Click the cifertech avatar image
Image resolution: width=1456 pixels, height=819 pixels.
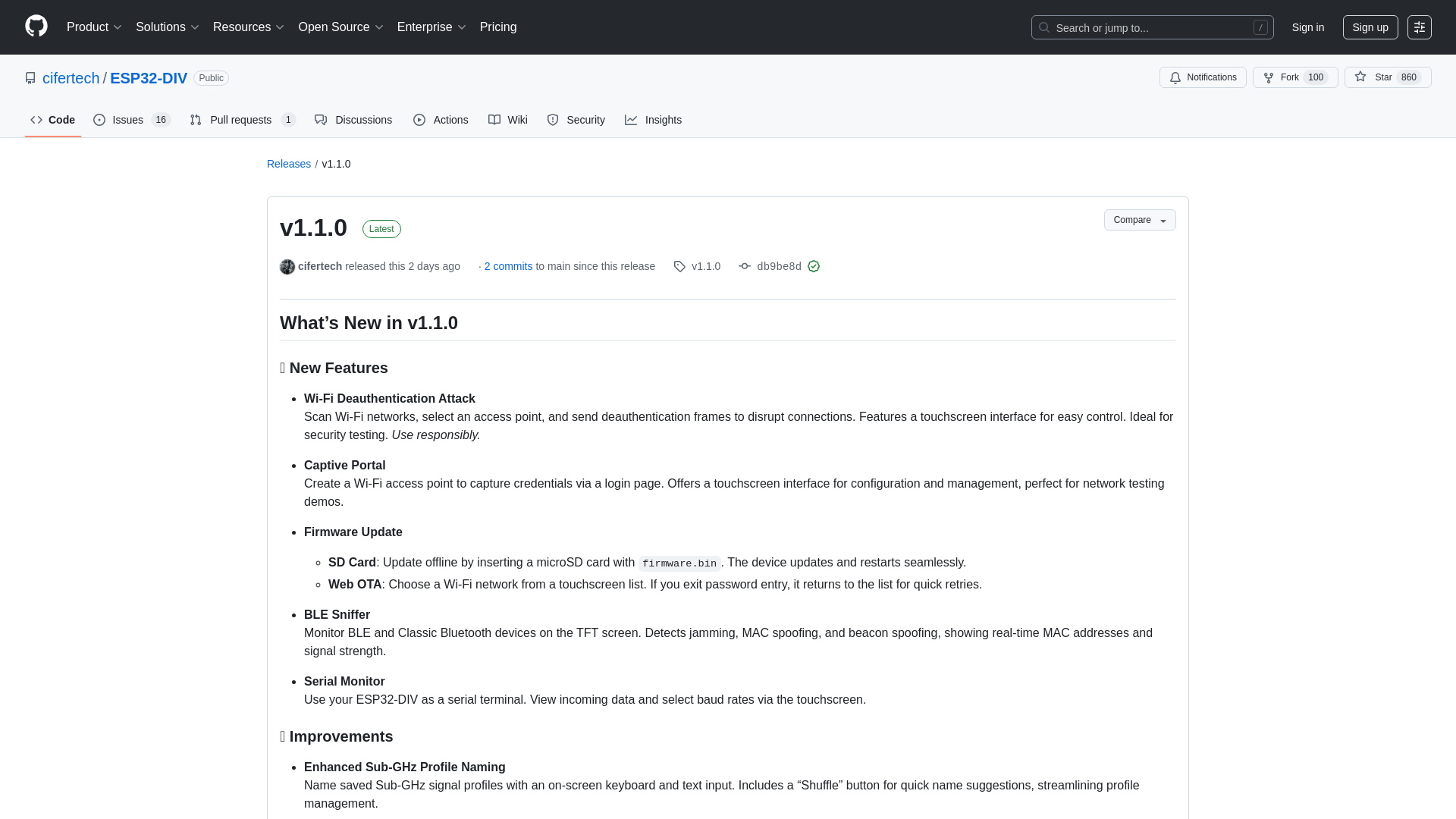287,267
